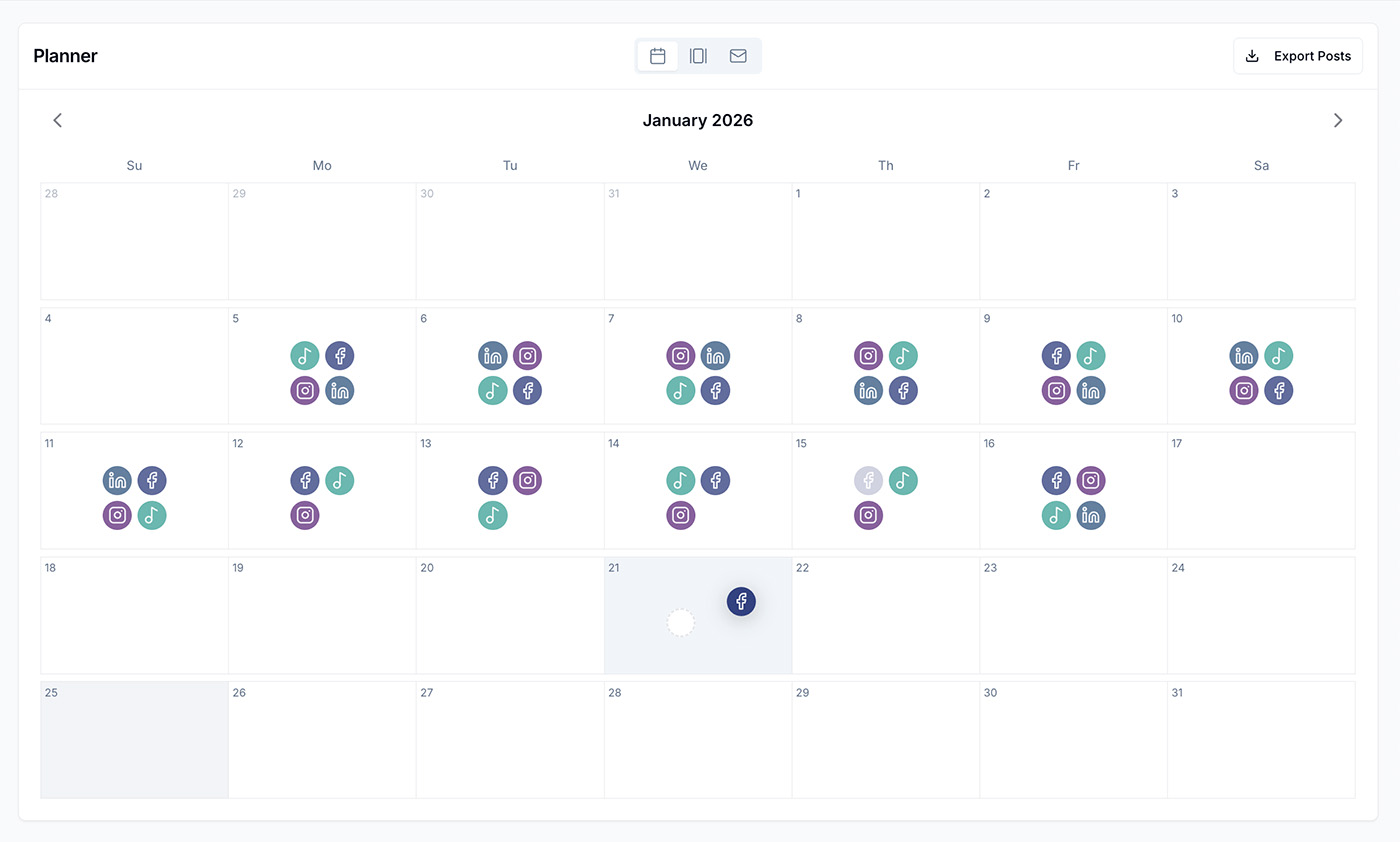Click the LinkedIn post icon on January 6
The width and height of the screenshot is (1400, 842).
click(492, 355)
